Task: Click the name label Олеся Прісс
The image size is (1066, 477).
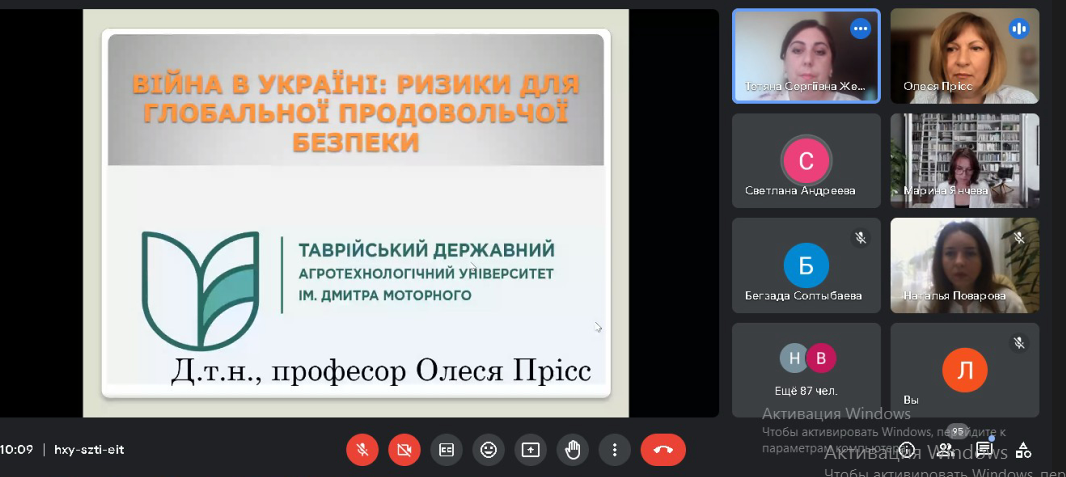Action: (x=938, y=86)
